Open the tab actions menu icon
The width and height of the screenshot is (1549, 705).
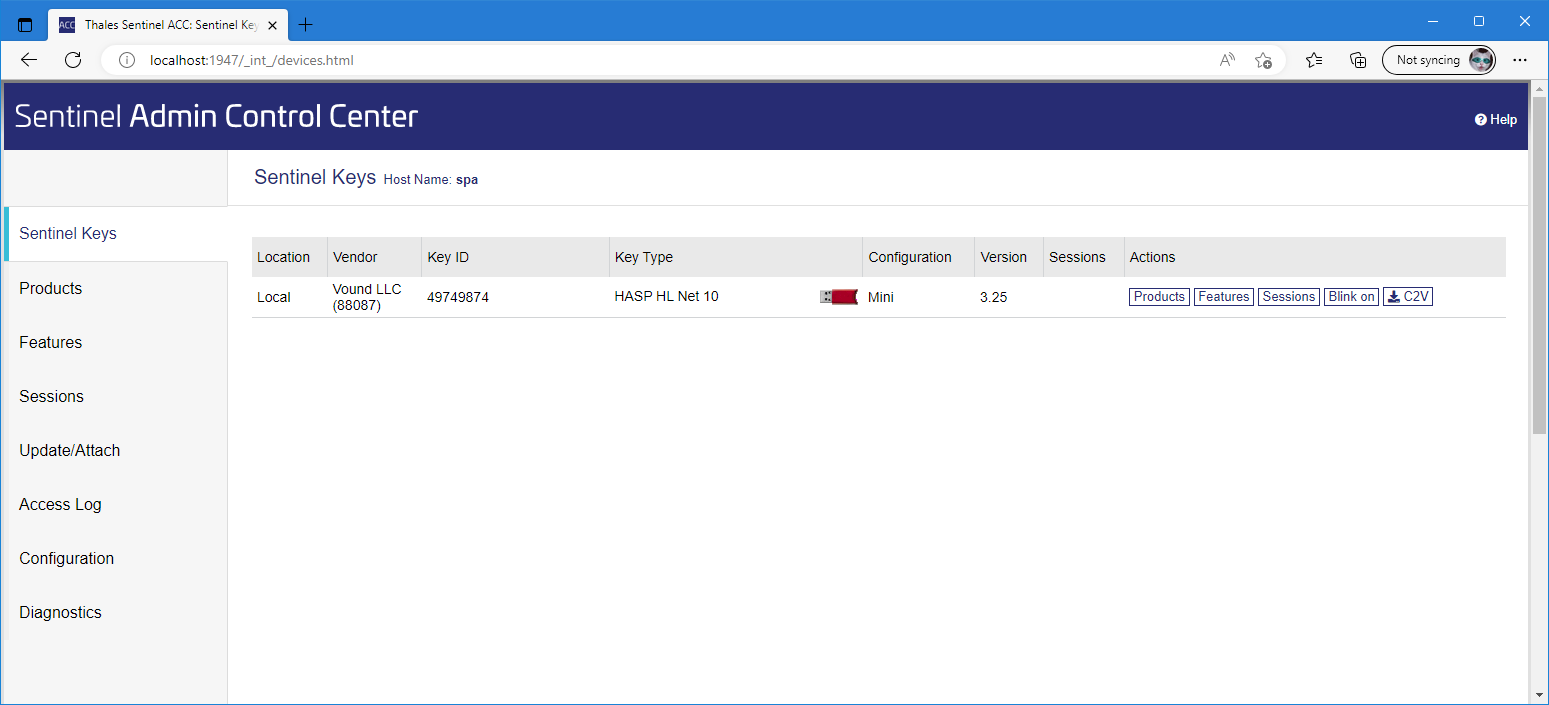(26, 25)
